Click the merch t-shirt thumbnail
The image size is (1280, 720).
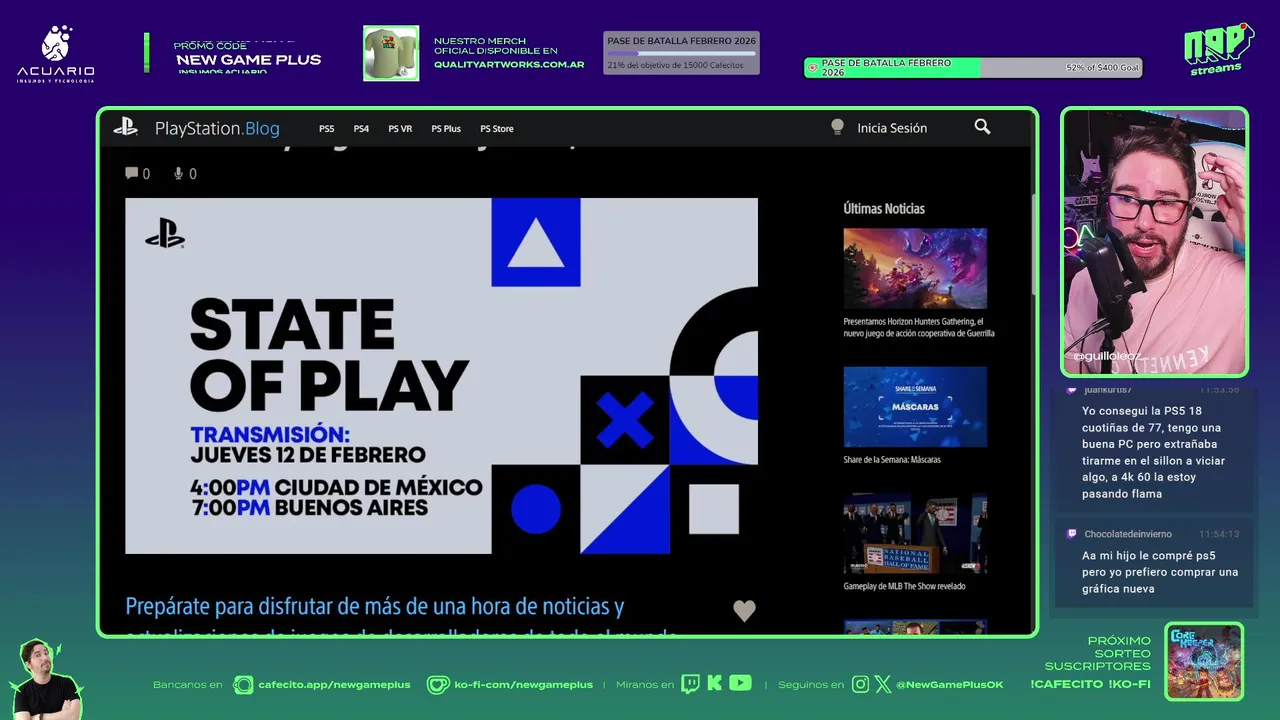391,53
